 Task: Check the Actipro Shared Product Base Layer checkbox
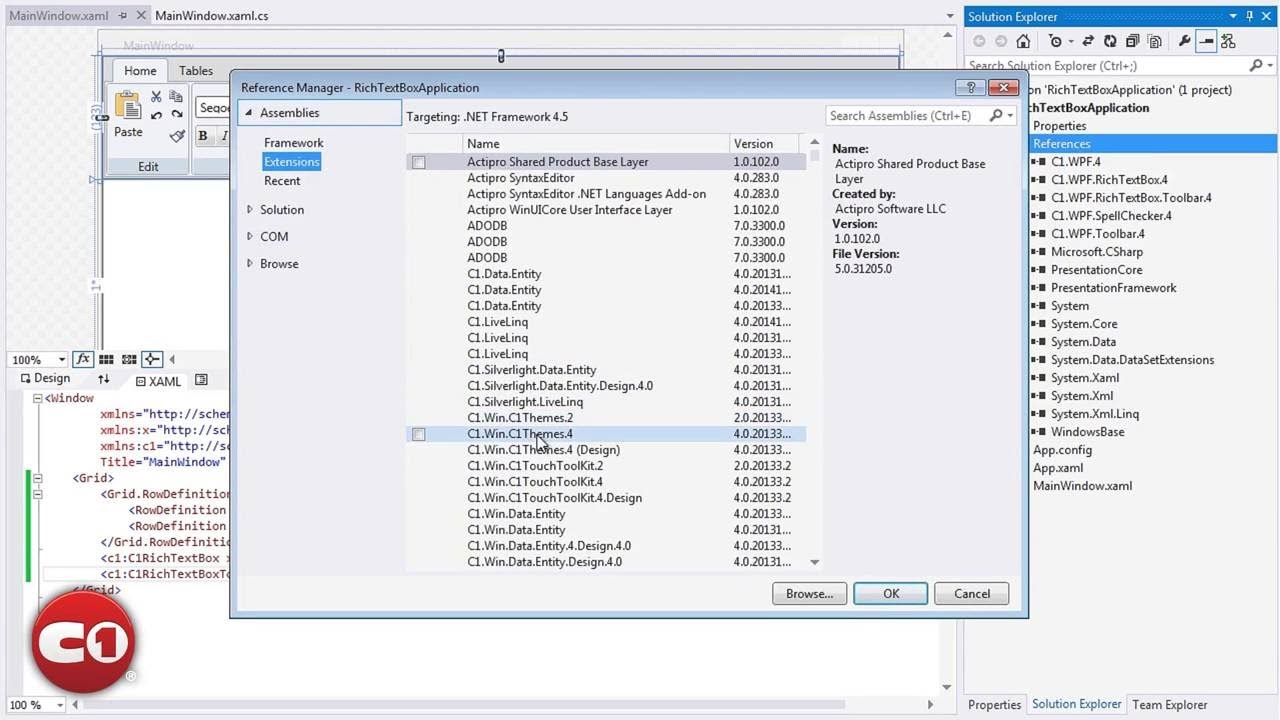tap(419, 162)
